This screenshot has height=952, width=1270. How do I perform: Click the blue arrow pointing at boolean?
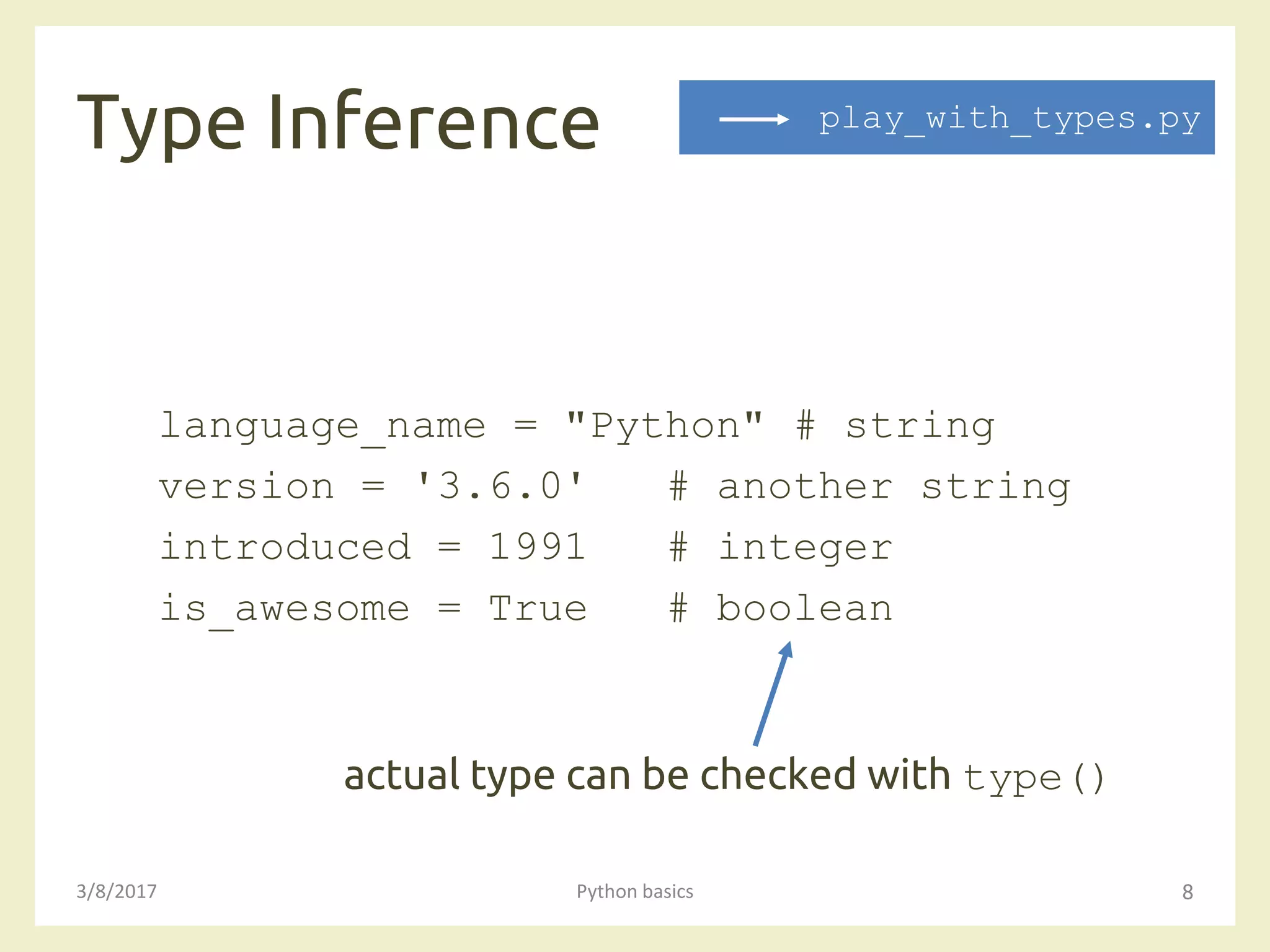click(773, 693)
